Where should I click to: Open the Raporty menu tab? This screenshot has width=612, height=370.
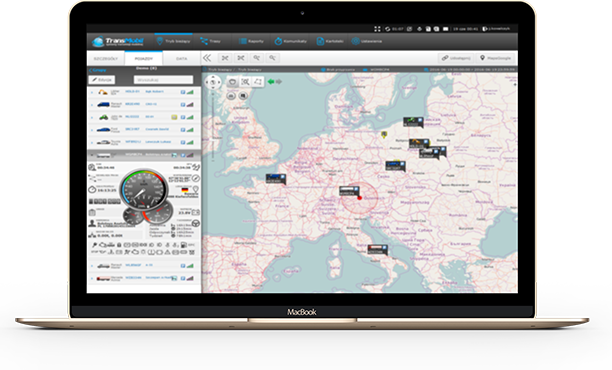point(251,41)
